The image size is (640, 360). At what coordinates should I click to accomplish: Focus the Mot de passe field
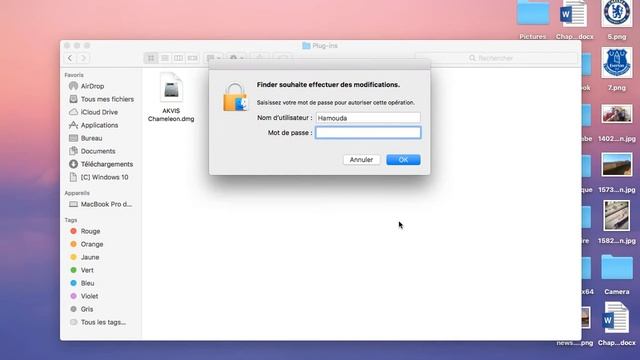coord(368,133)
